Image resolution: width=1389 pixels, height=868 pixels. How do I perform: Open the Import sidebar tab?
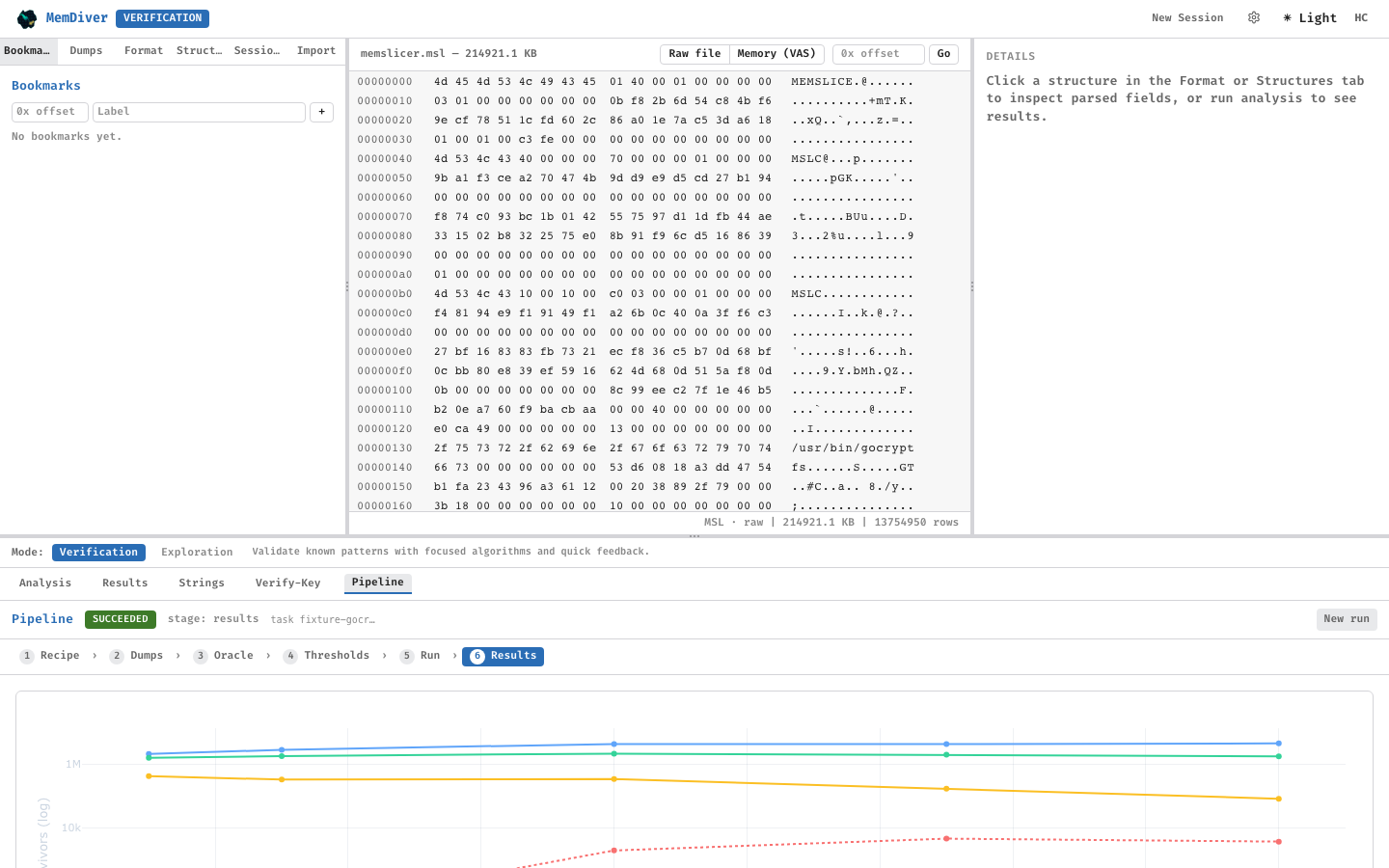(316, 51)
